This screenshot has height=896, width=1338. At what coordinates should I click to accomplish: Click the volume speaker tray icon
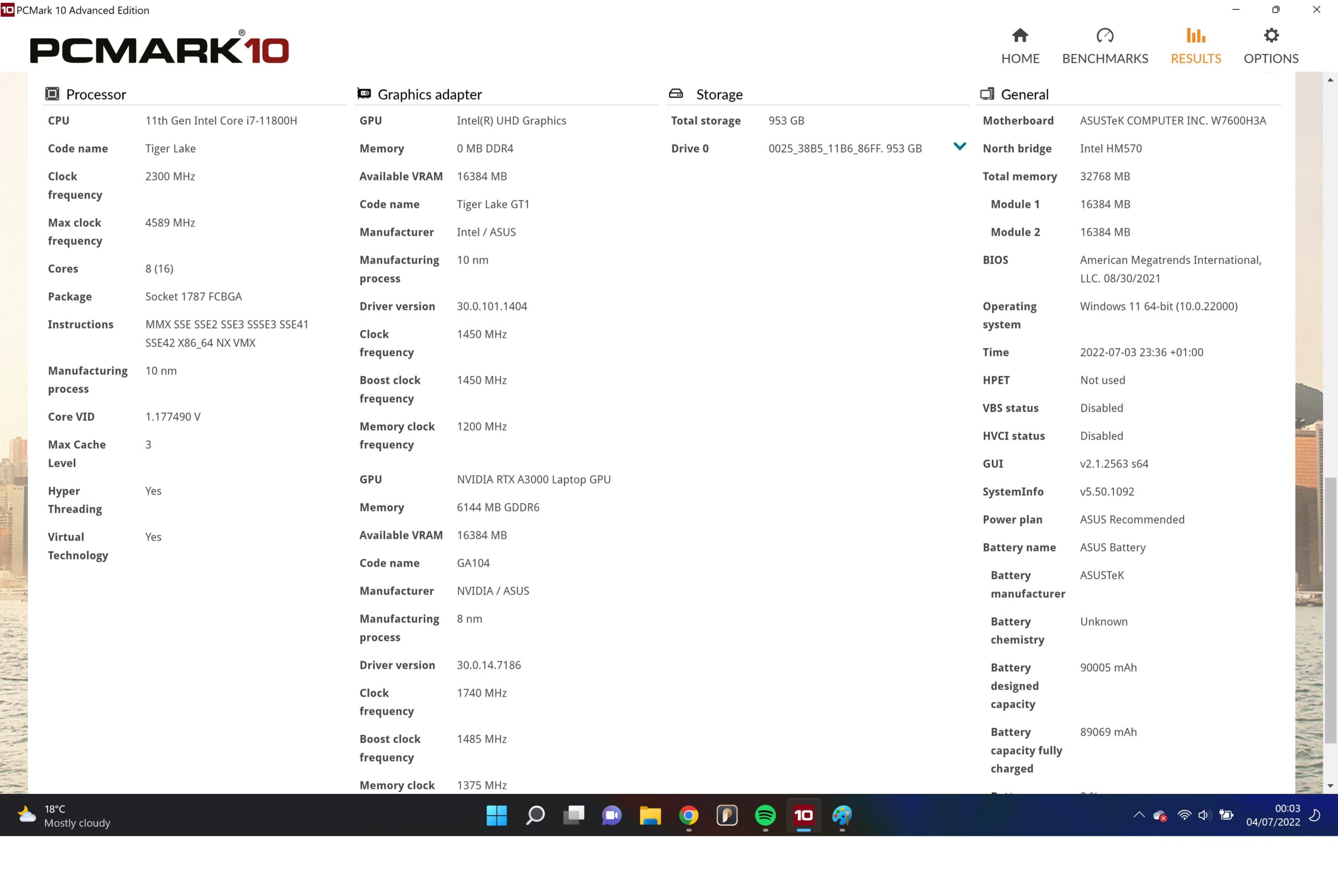click(1204, 816)
